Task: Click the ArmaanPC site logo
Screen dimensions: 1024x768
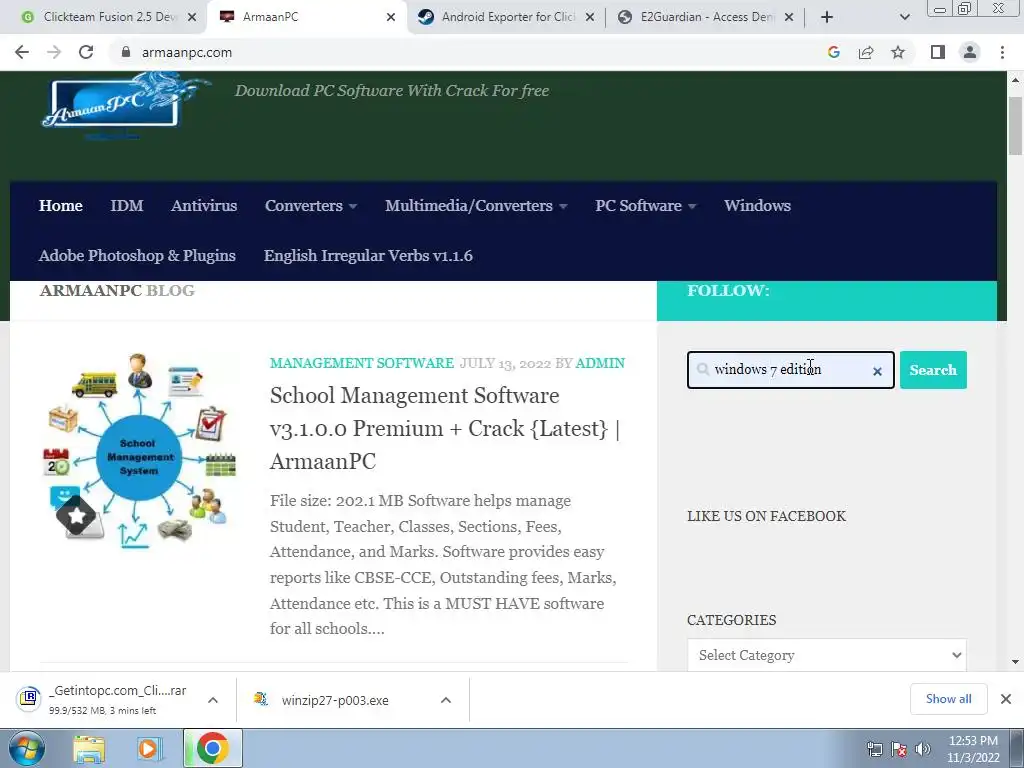Action: [x=124, y=106]
